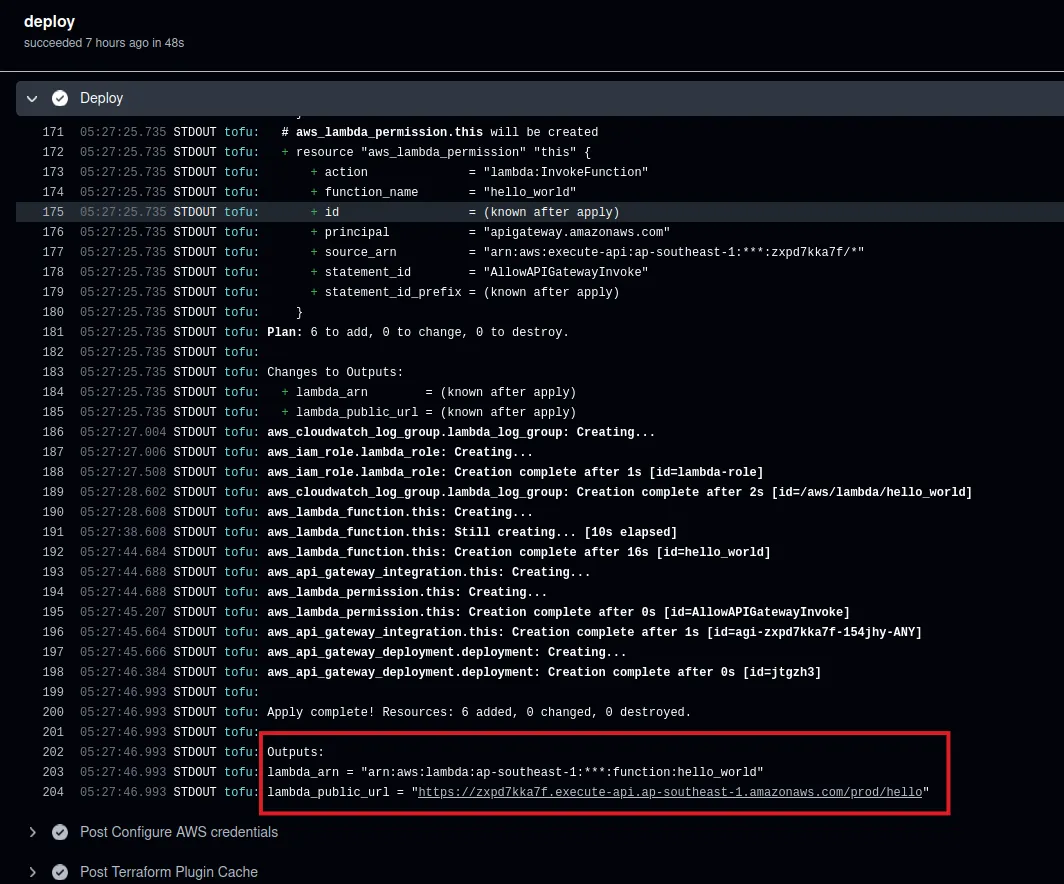The image size is (1064, 884).
Task: Click log line number 175
Action: point(53,212)
